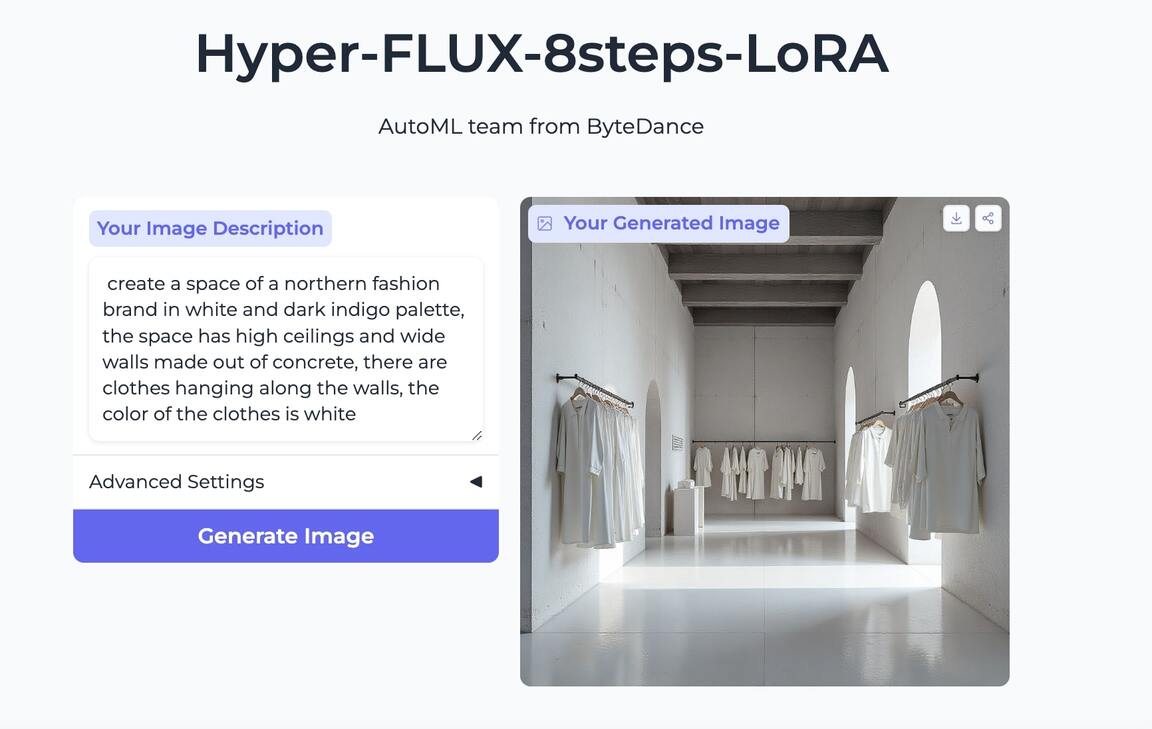Viewport: 1152px width, 729px height.
Task: Select the Your Image Description label
Action: 210,229
